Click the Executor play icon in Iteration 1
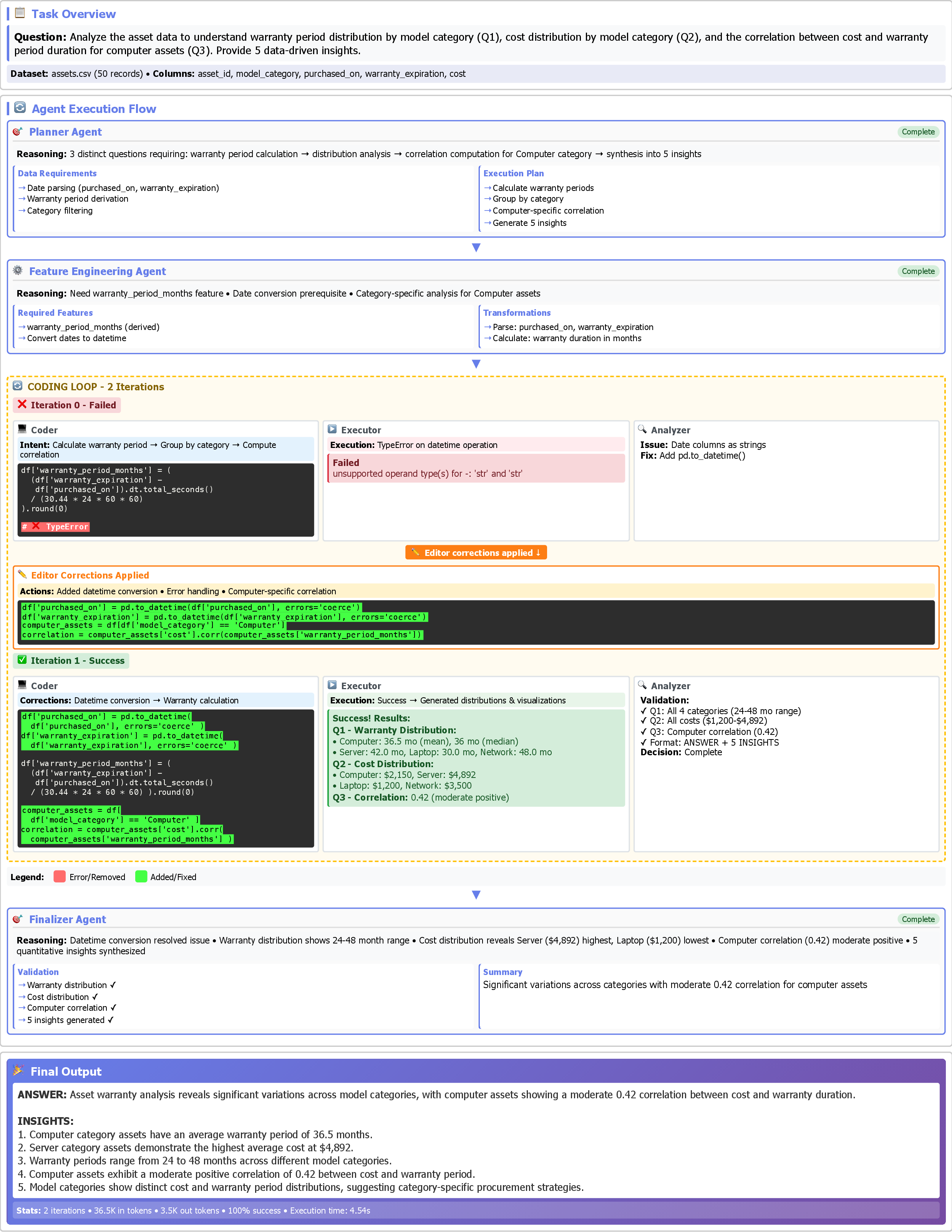The image size is (952, 1232). pyautogui.click(x=333, y=685)
